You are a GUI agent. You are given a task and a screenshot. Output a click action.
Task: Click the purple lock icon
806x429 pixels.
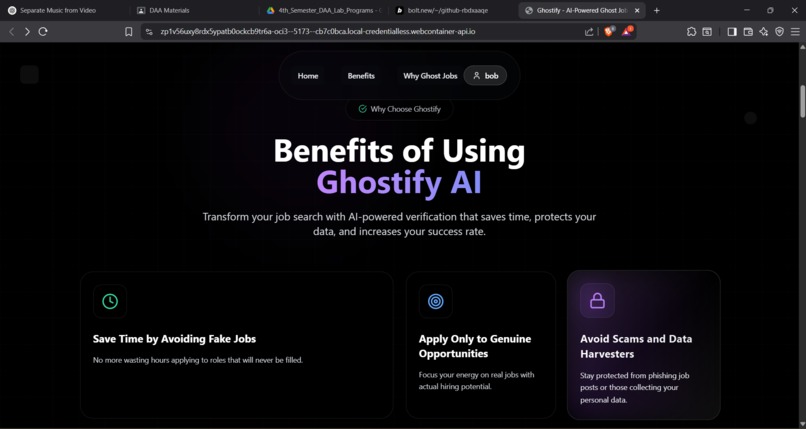pos(597,301)
